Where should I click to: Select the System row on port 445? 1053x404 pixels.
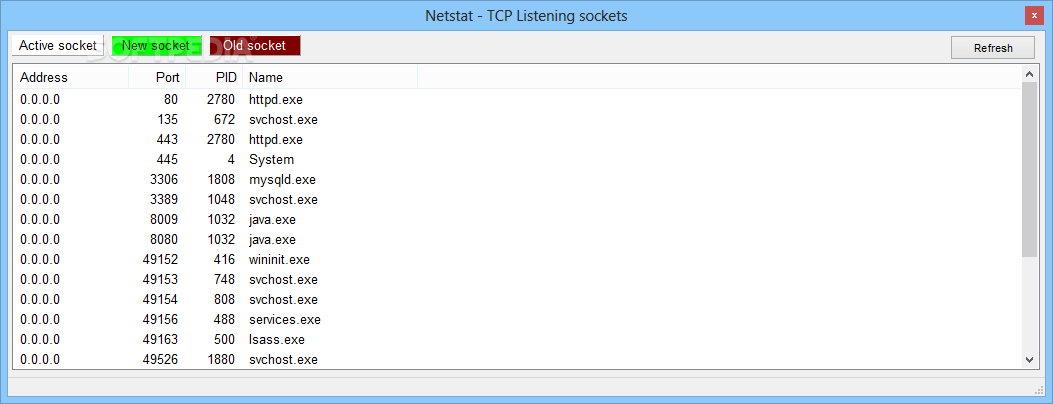coord(516,160)
